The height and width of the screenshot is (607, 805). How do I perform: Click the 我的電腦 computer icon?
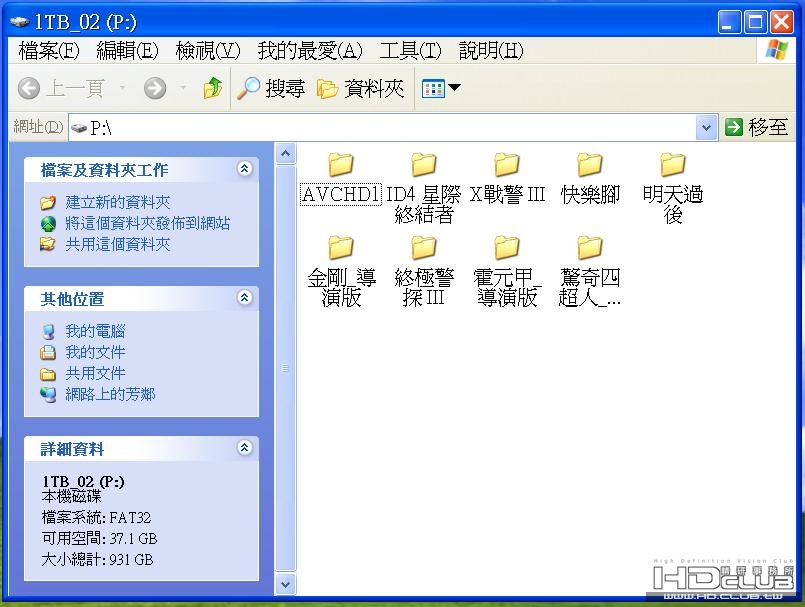click(x=48, y=332)
